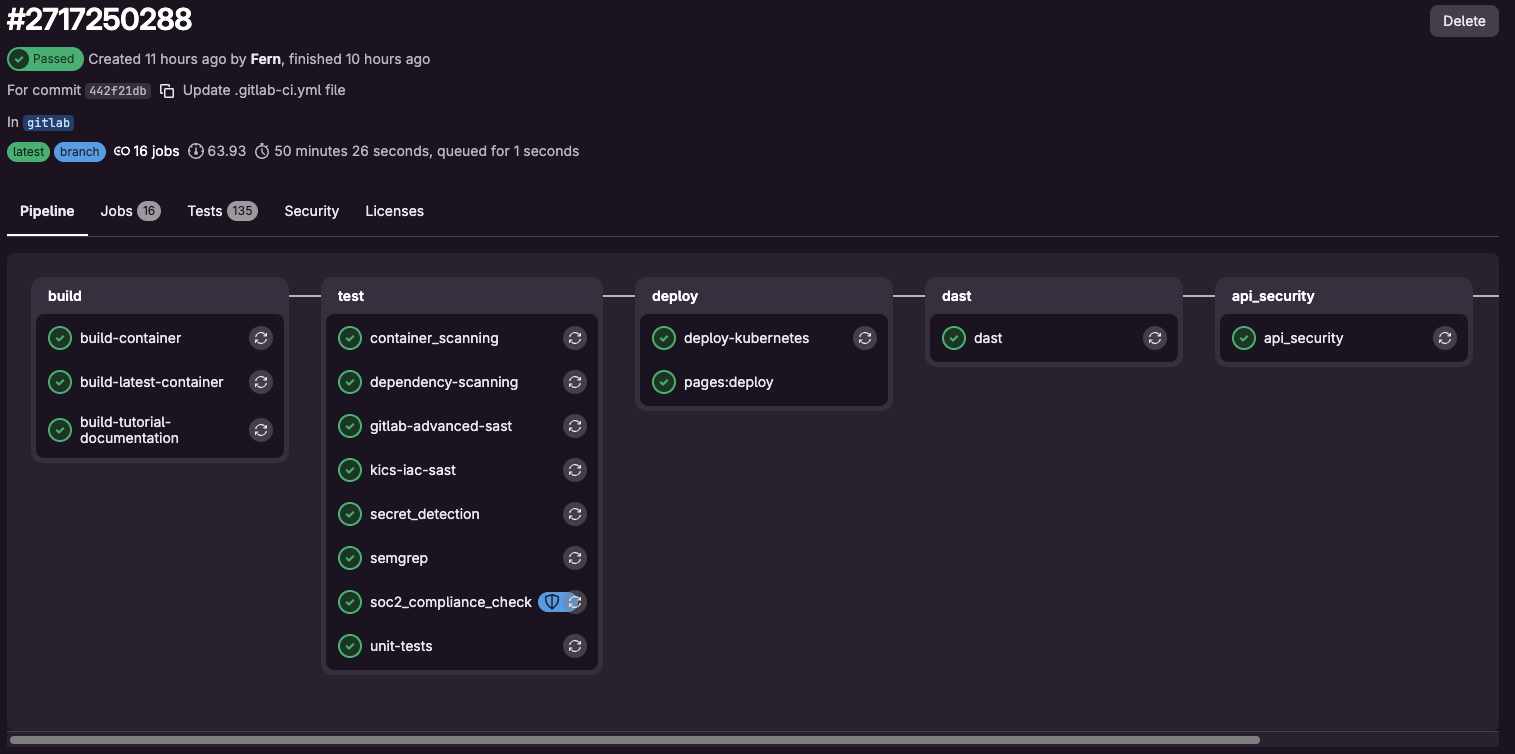This screenshot has height=754, width=1515.
Task: Click the horizontal pipeline graph scrollbar
Action: point(634,740)
